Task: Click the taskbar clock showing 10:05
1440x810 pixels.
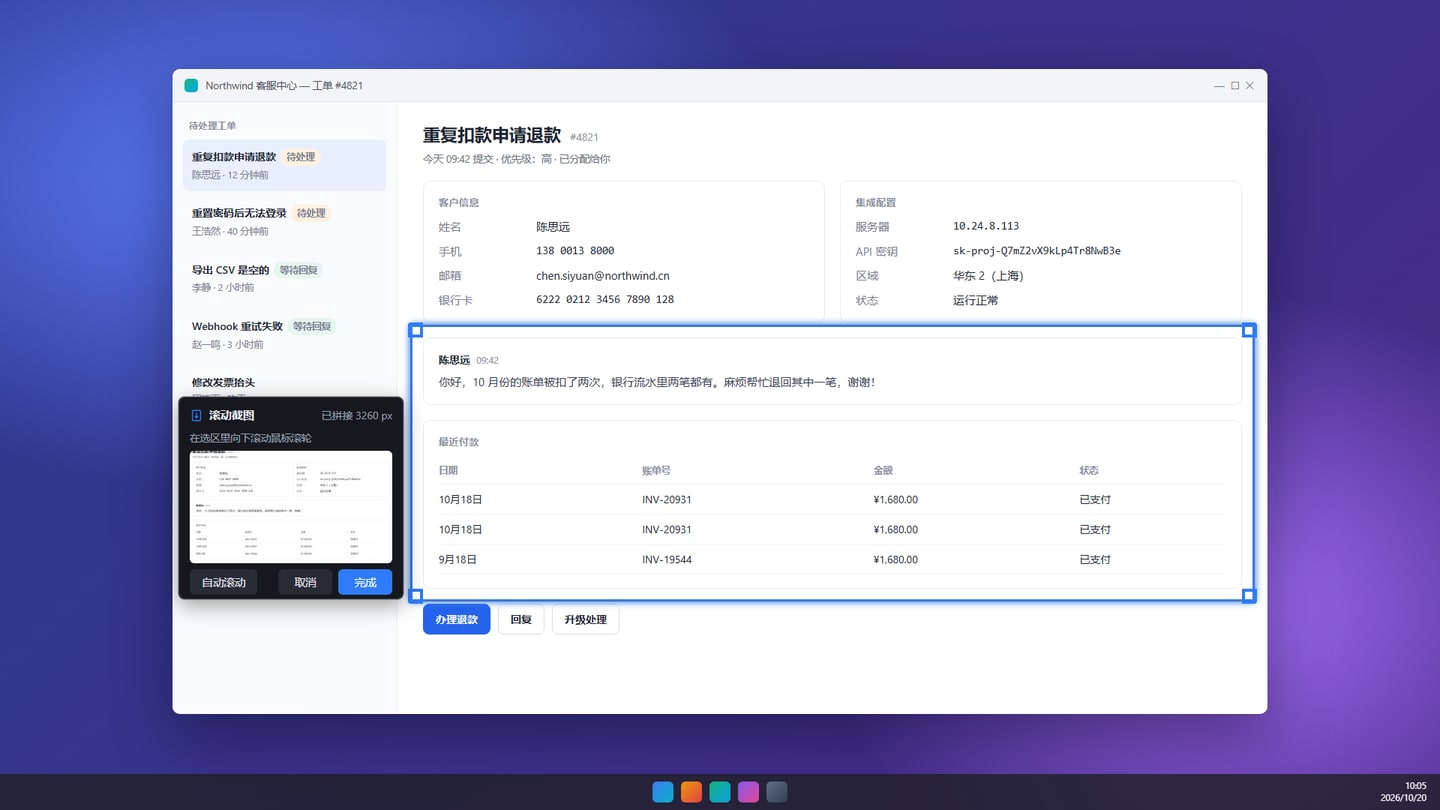Action: (1416, 786)
